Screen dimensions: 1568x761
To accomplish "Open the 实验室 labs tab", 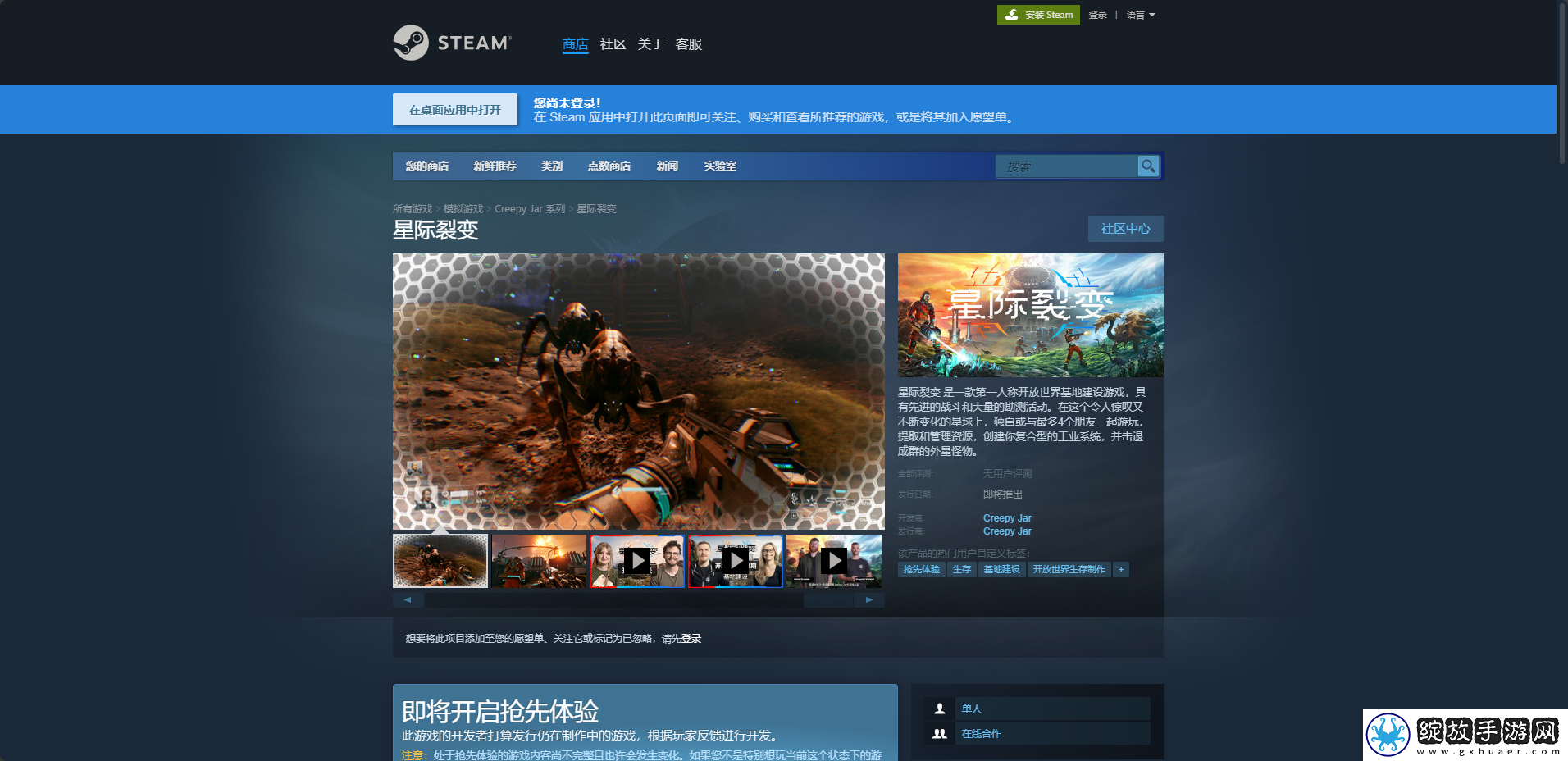I will click(x=720, y=166).
